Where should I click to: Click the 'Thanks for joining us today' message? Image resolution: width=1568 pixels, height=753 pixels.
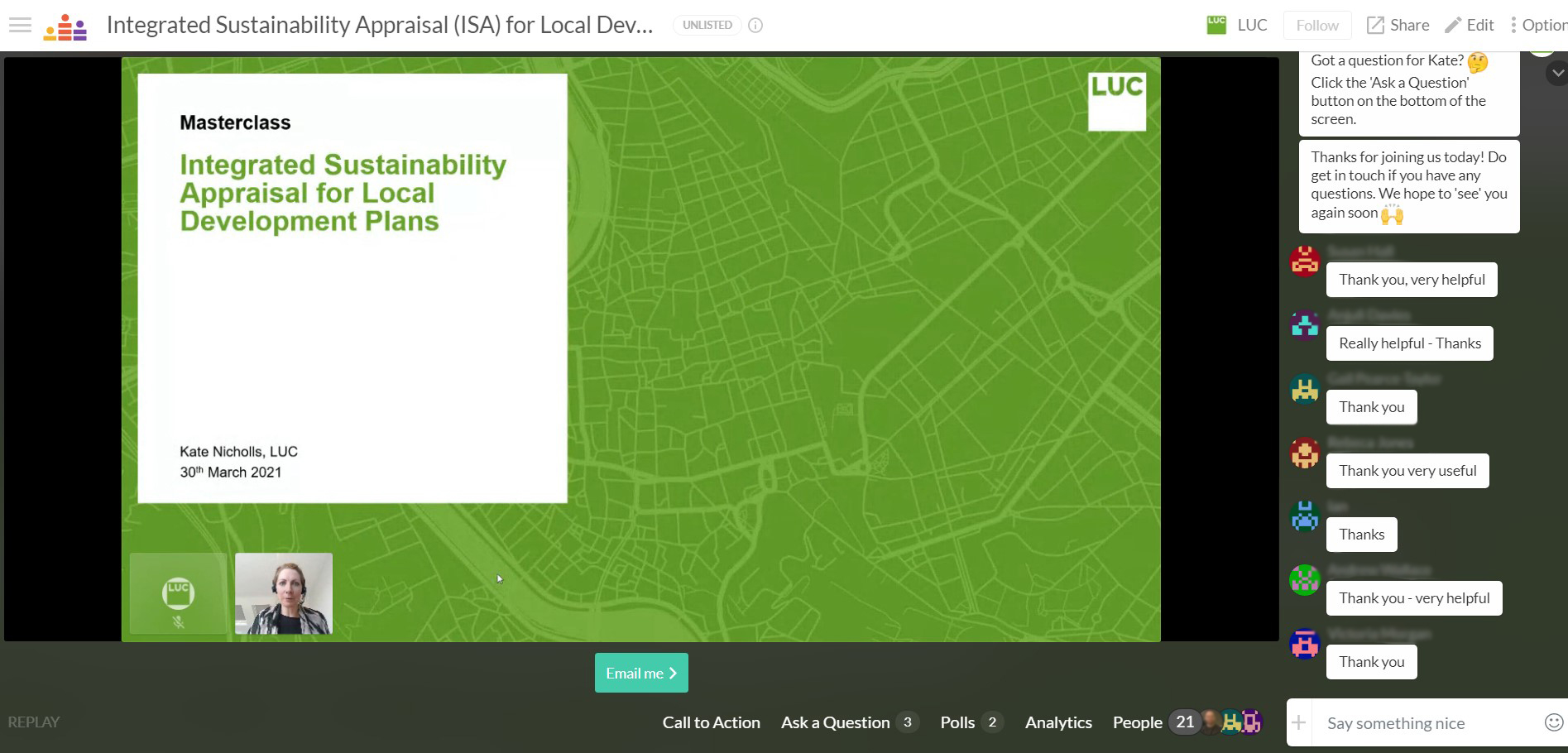1409,186
